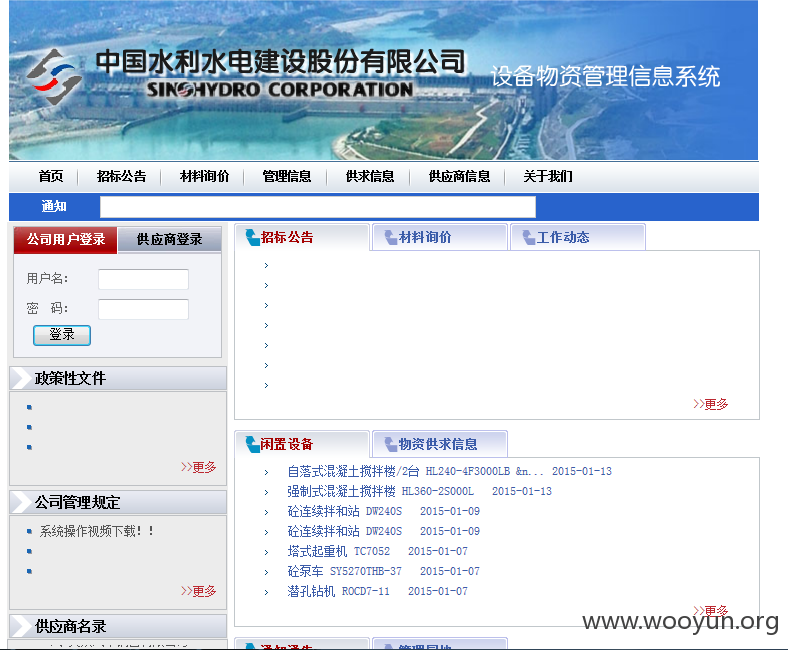788x650 pixels.
Task: Click the chevron before 塔式起重机 item
Action: click(266, 552)
